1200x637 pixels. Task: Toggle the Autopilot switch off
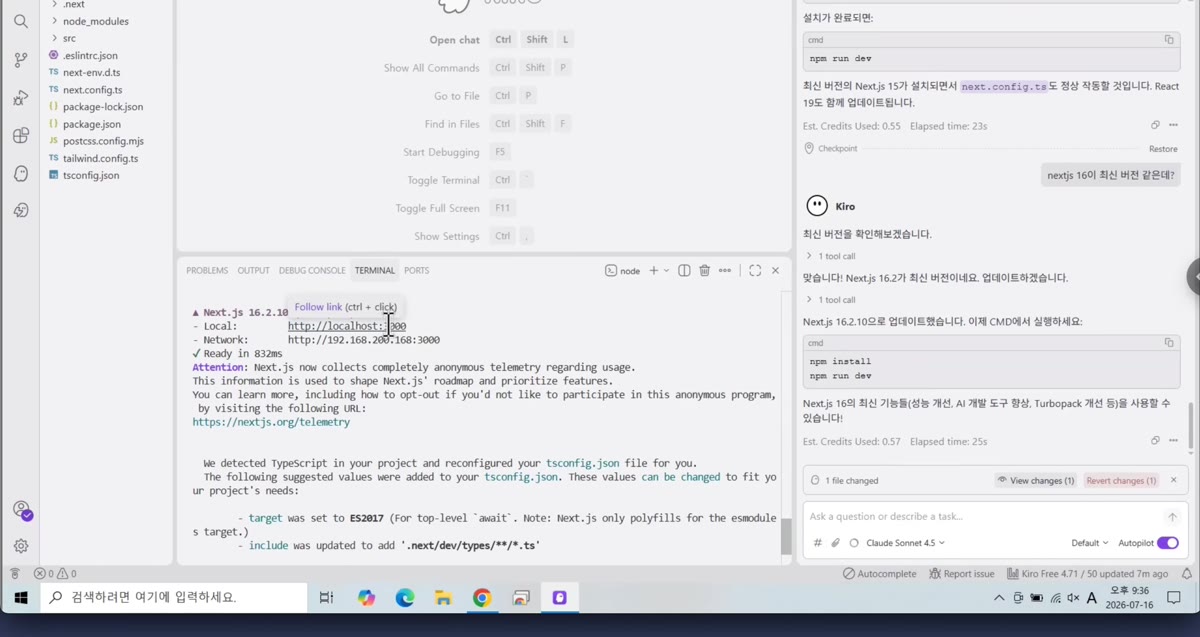pyautogui.click(x=1167, y=543)
